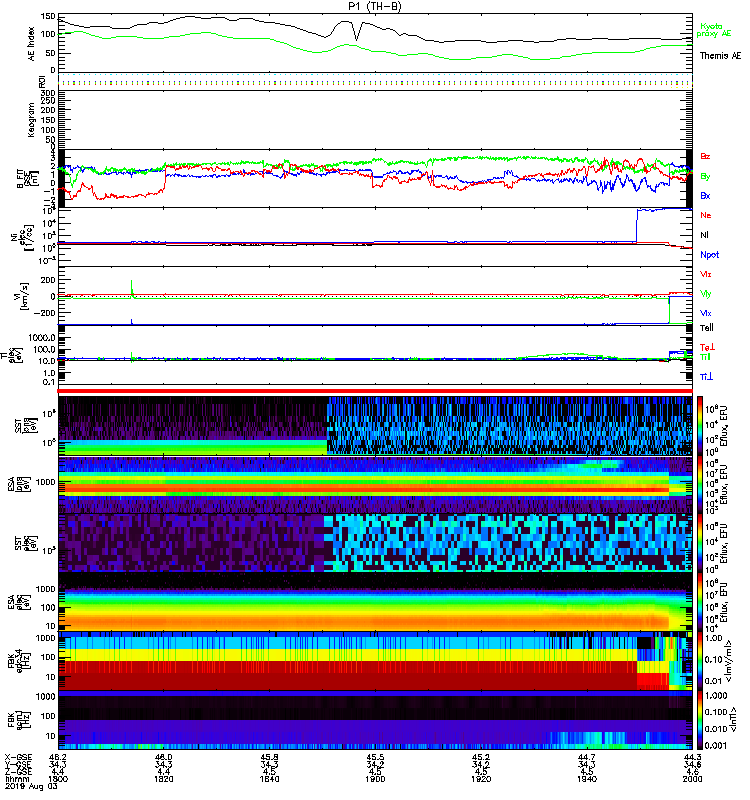Click the blue Npot legend entry
The height and width of the screenshot is (800, 750).
(708, 254)
